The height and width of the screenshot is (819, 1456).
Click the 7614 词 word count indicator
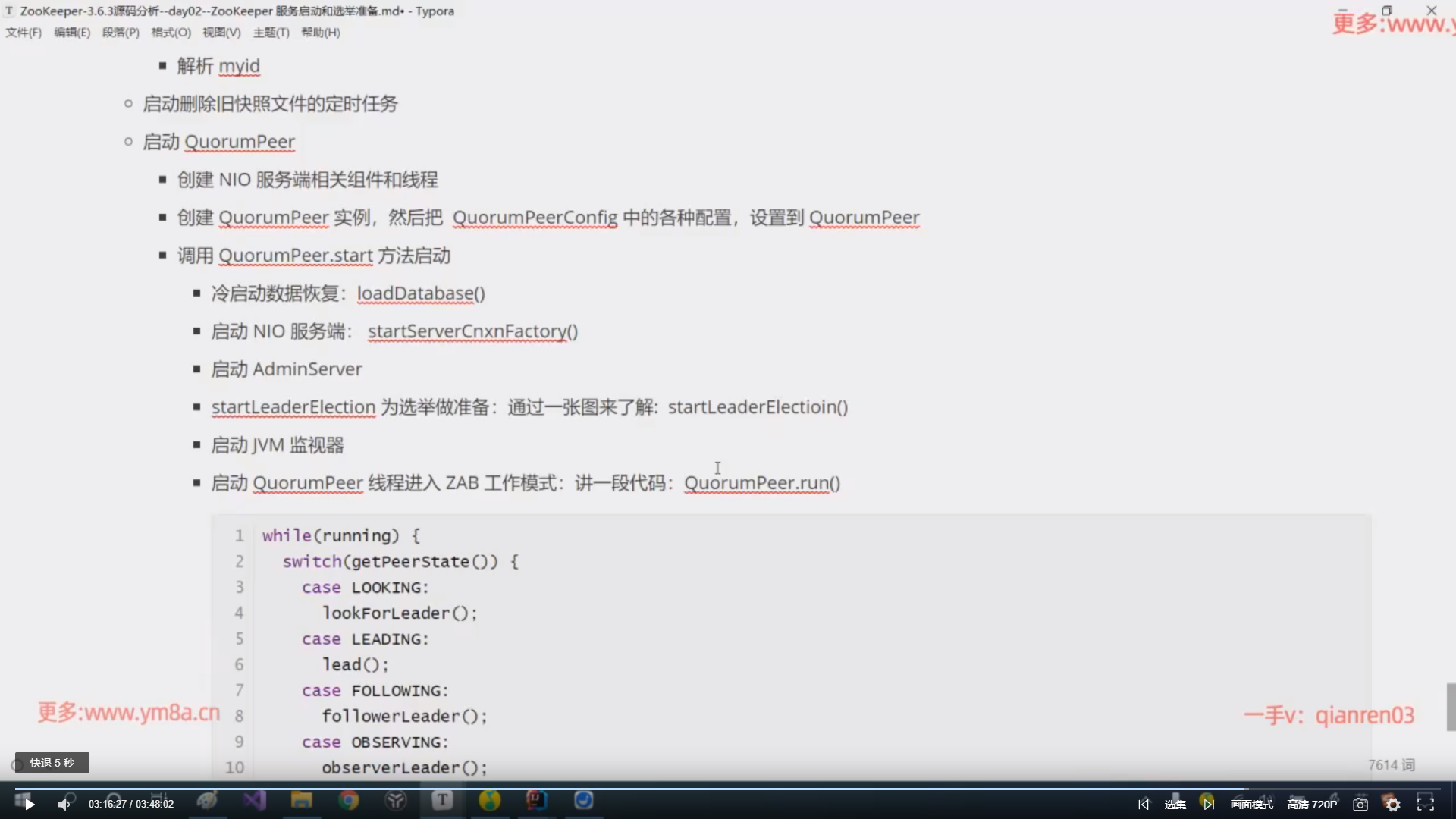tap(1392, 765)
